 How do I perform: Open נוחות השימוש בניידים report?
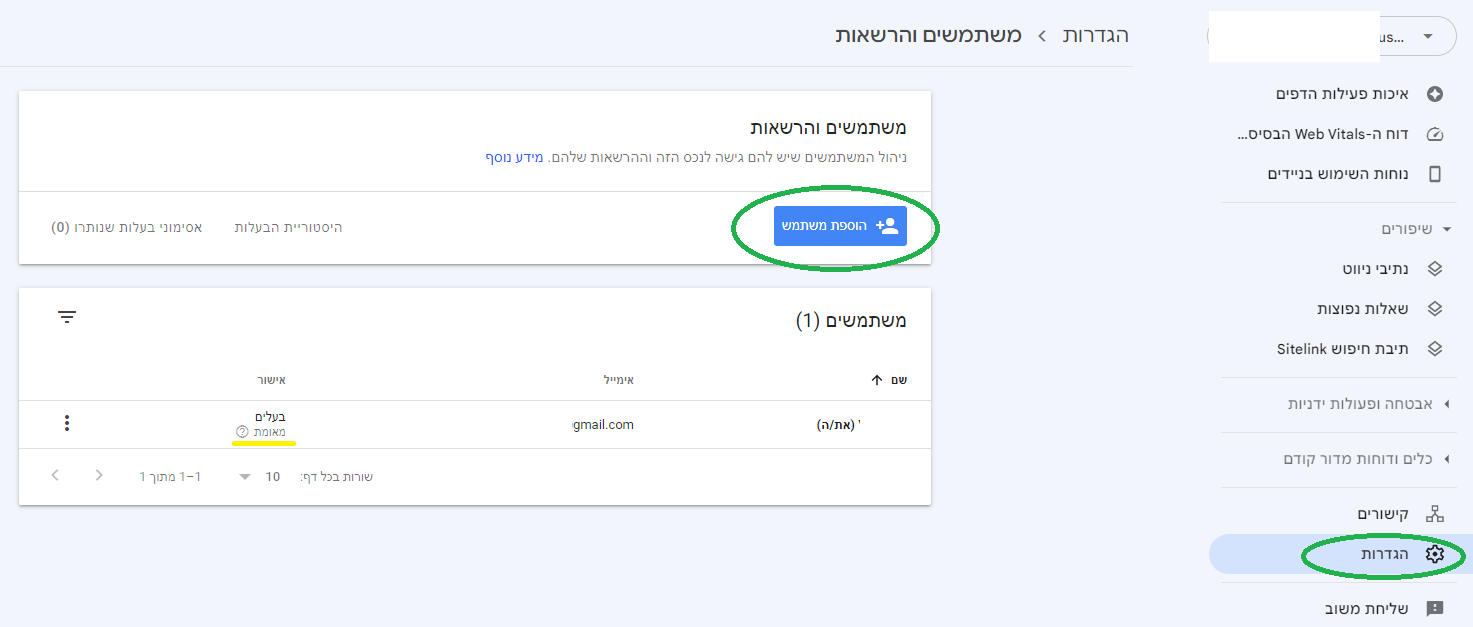click(x=1341, y=174)
